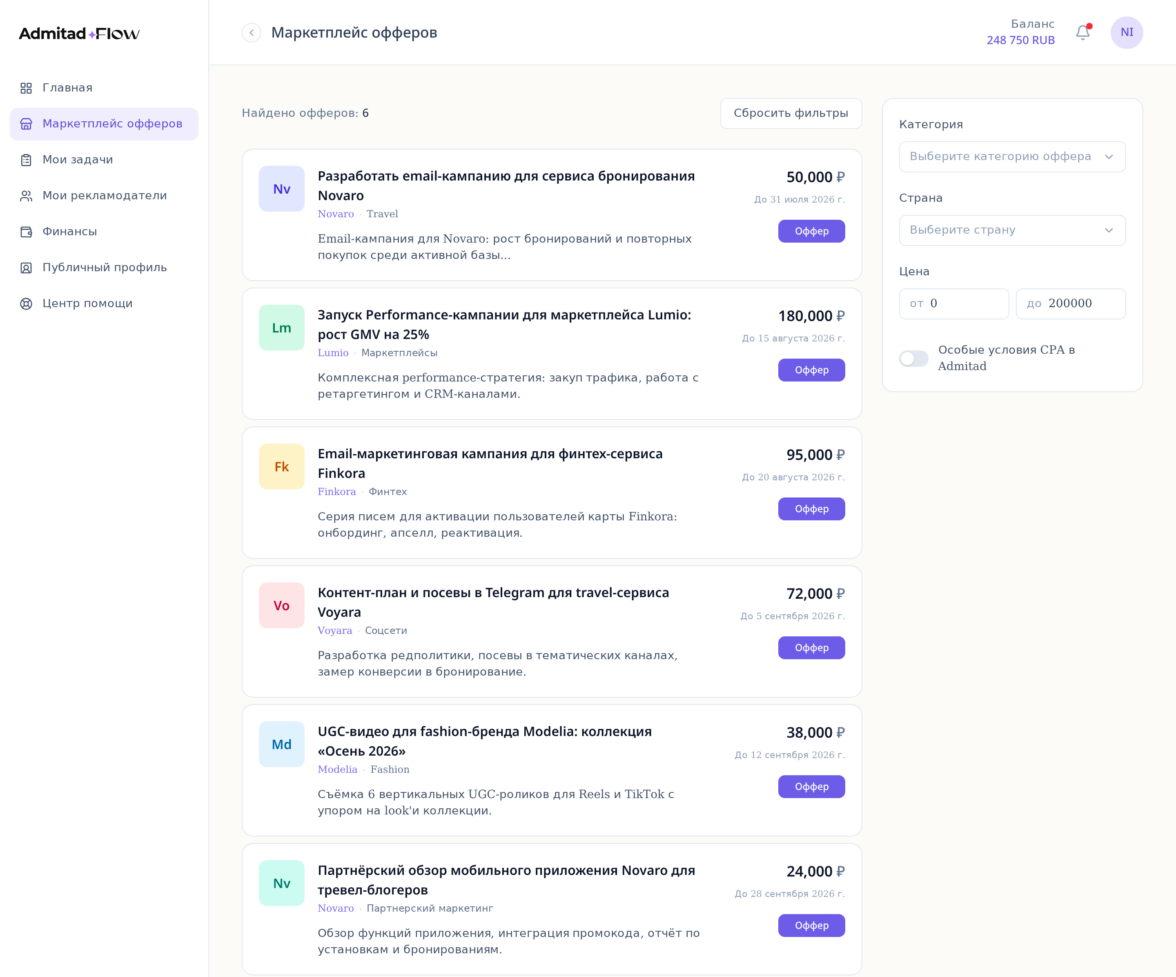Click the 'Маркетплейсы' category tag
The width and height of the screenshot is (1176, 977).
pos(399,352)
